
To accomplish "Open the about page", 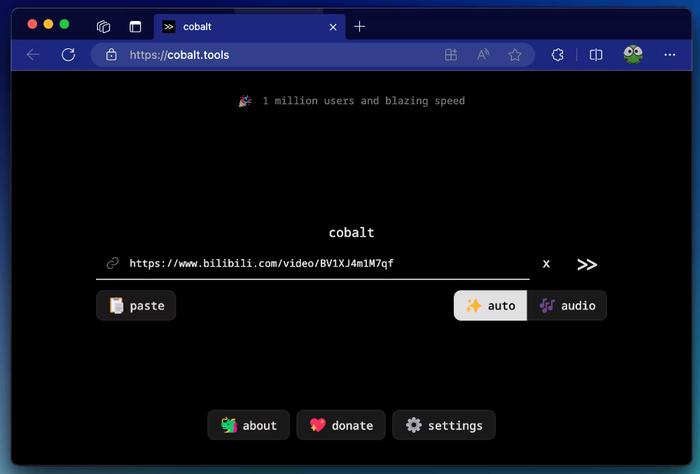I will click(x=249, y=425).
